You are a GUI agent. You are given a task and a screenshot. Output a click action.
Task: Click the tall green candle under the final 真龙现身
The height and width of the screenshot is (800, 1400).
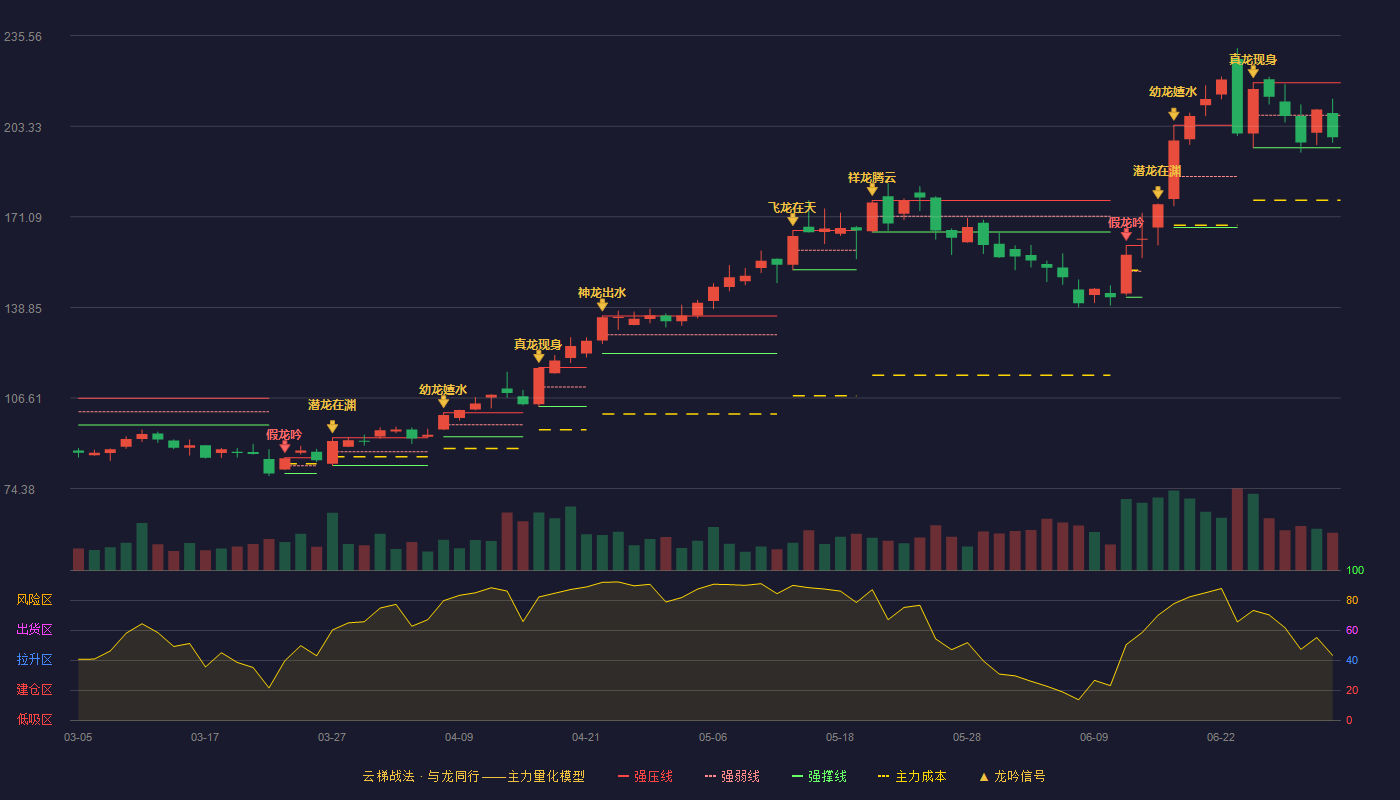click(1237, 97)
